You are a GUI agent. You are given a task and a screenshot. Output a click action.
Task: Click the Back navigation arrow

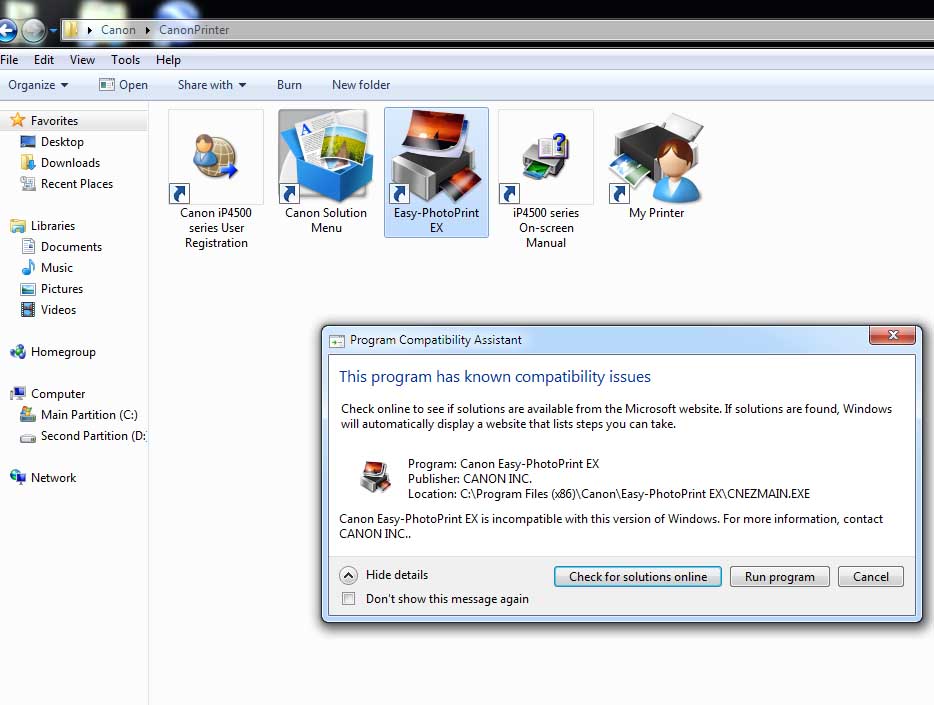point(7,31)
